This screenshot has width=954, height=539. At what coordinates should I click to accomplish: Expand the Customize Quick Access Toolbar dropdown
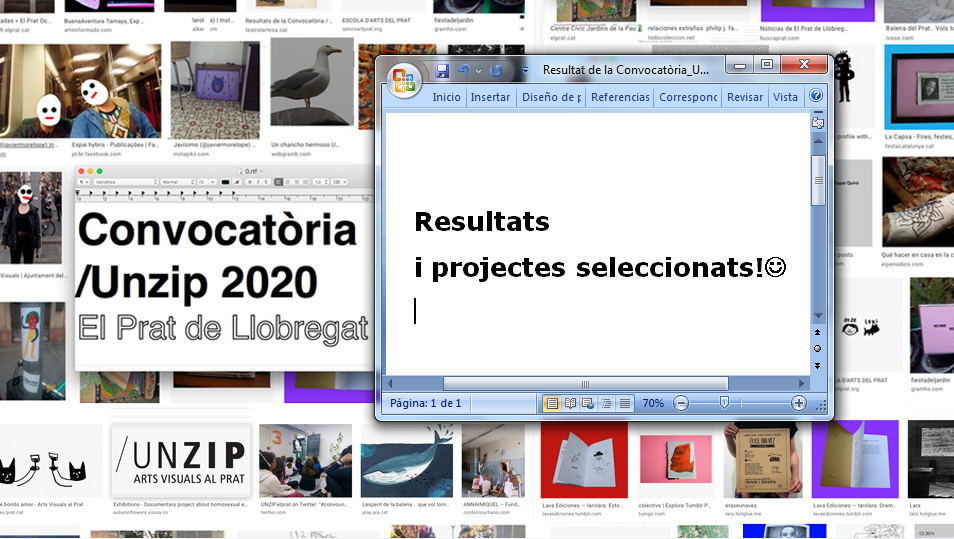[x=525, y=71]
